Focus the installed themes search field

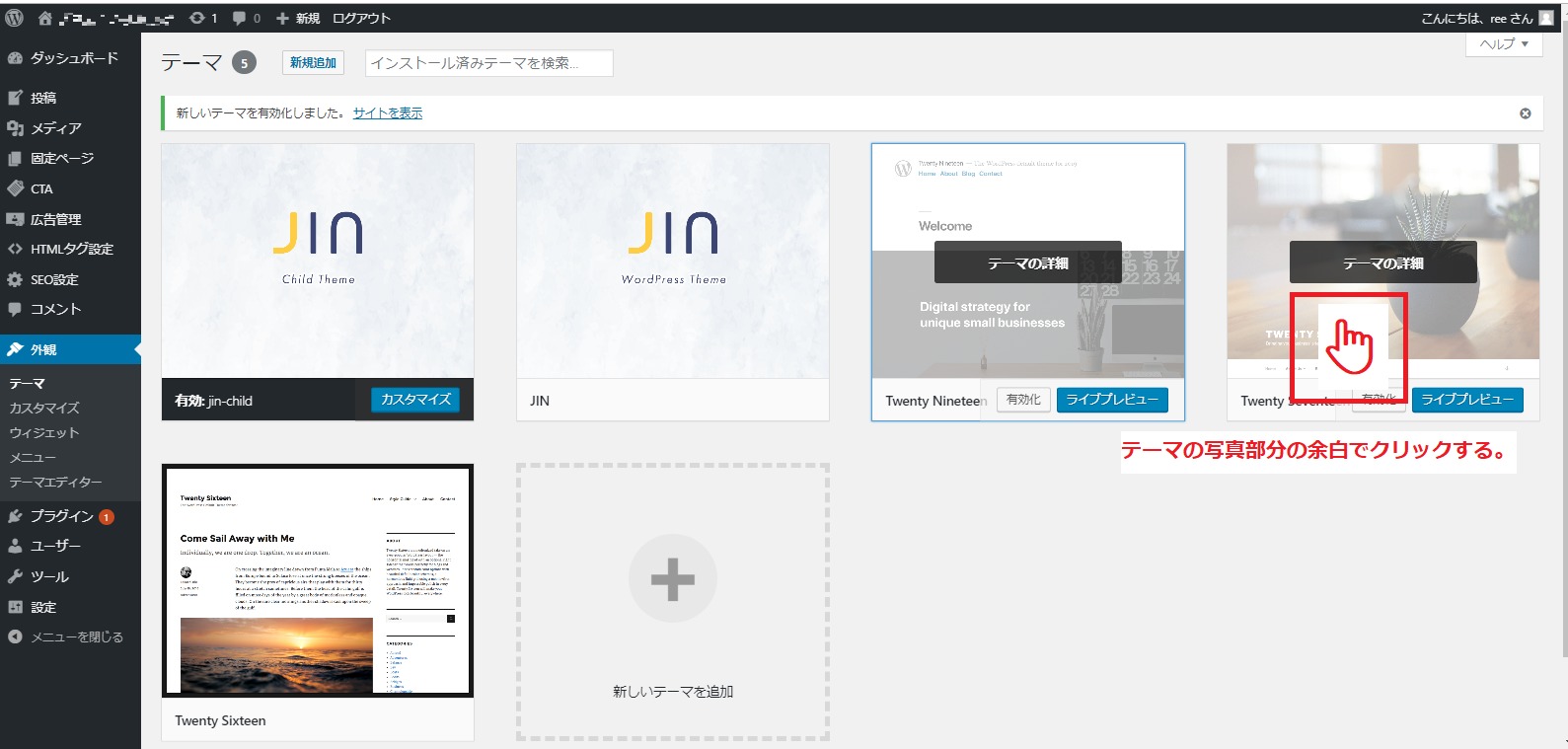pos(489,63)
